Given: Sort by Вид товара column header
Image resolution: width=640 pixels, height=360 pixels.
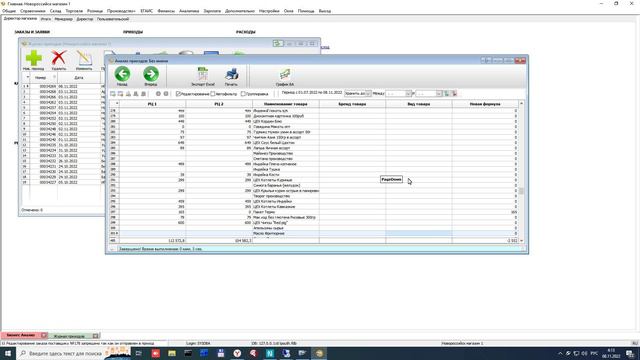Looking at the screenshot, I should pyautogui.click(x=419, y=104).
